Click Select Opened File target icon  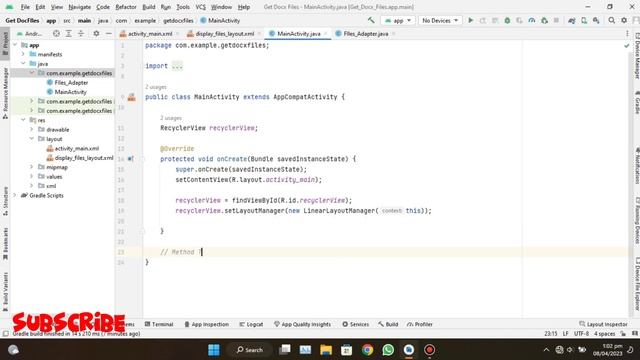pyautogui.click(x=56, y=33)
